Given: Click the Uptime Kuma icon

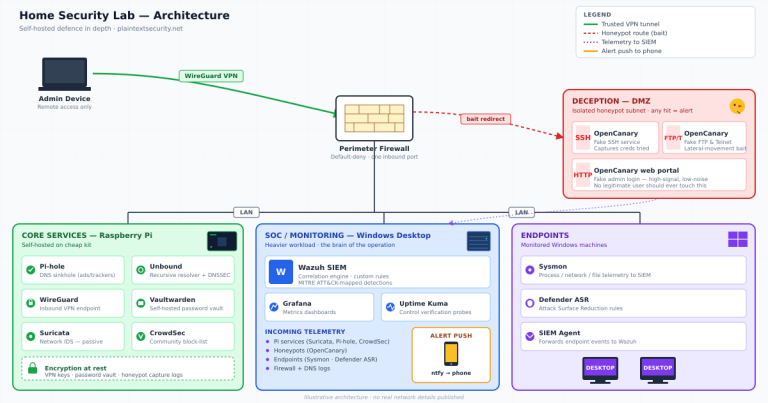Looking at the screenshot, I should tap(390, 307).
